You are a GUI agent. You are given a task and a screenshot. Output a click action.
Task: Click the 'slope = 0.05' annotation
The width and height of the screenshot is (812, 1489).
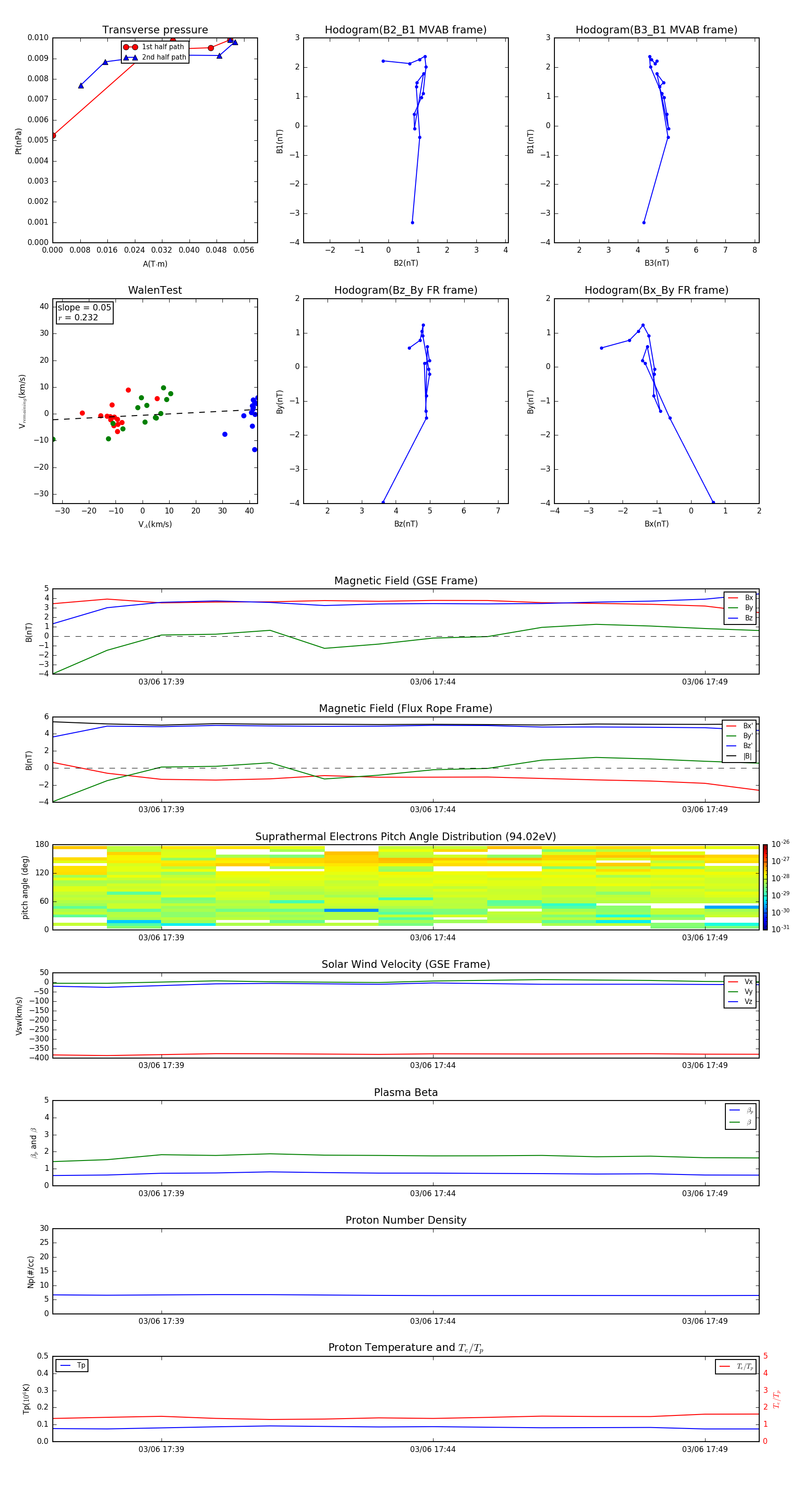(x=84, y=308)
